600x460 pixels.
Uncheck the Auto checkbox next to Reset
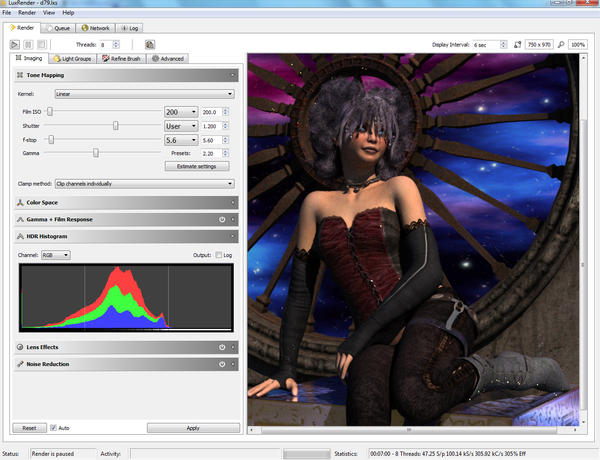tap(53, 428)
